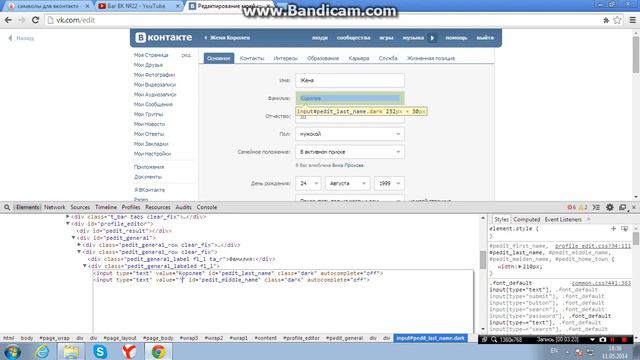The width and height of the screenshot is (640, 360).
Task: Activate the DevTools inspect magnifier icon
Action: pos(7,207)
